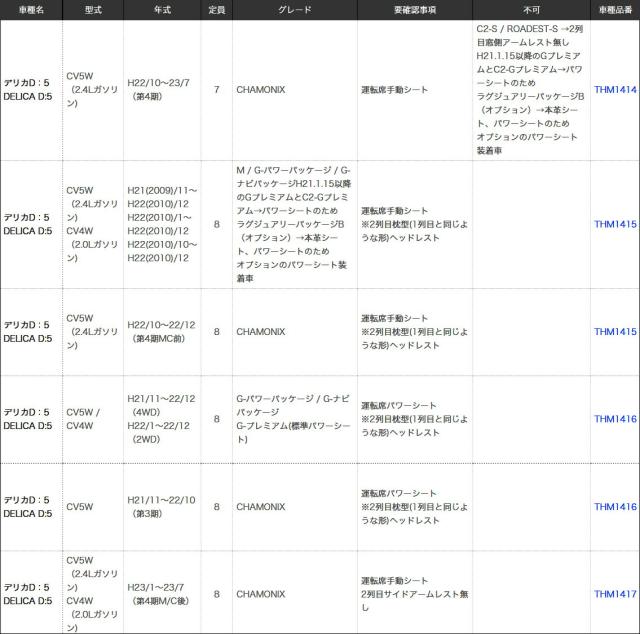Open THM1416 link in the CHAMONIX 第3期 row
Image resolution: width=640 pixels, height=634 pixels.
pos(615,507)
